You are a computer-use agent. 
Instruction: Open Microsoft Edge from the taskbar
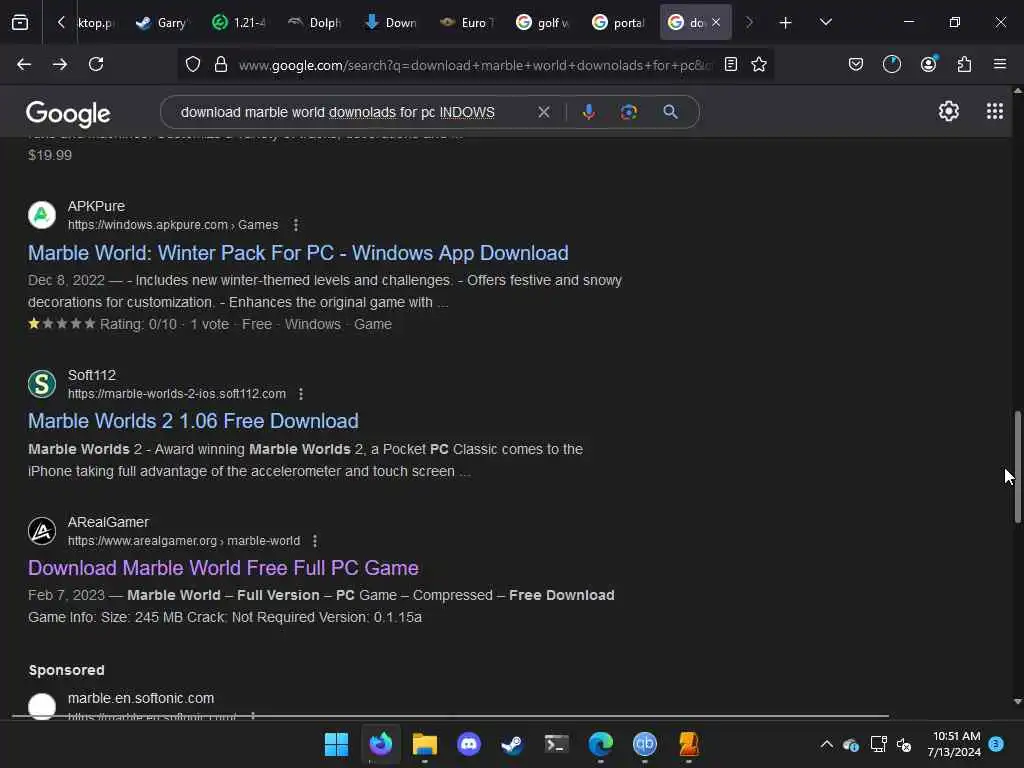(x=601, y=744)
